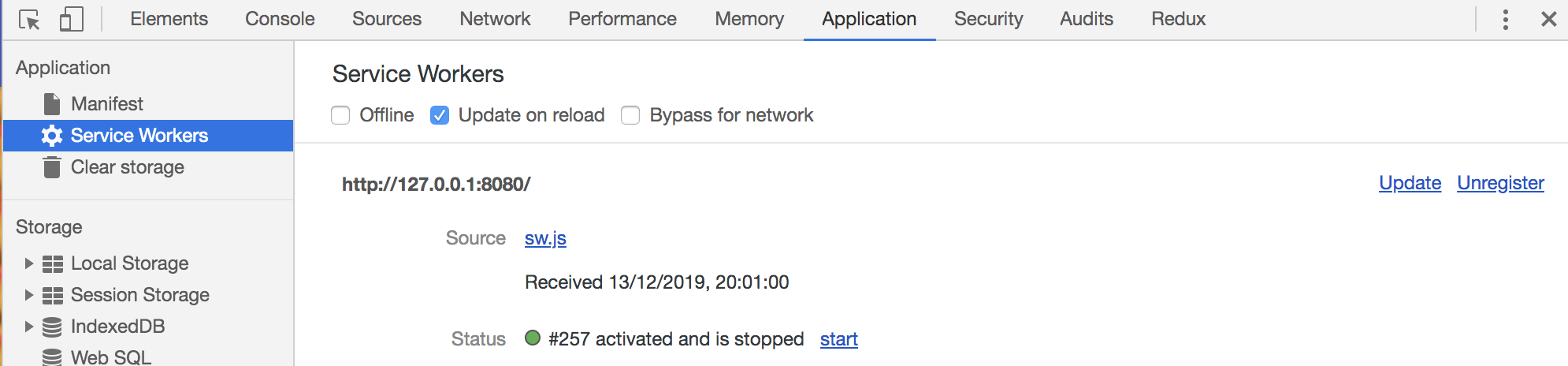Open the sw.js source link
Image resolution: width=1568 pixels, height=366 pixels.
(x=545, y=238)
